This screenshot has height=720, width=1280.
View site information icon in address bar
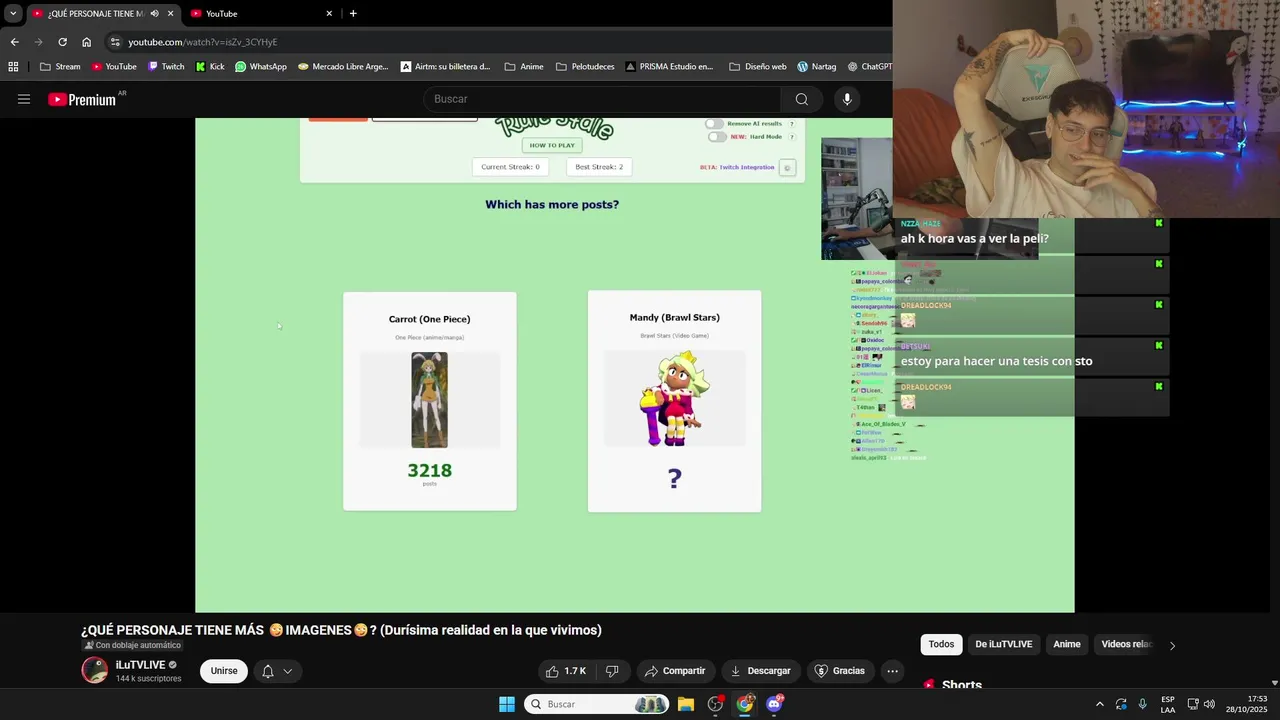[115, 42]
